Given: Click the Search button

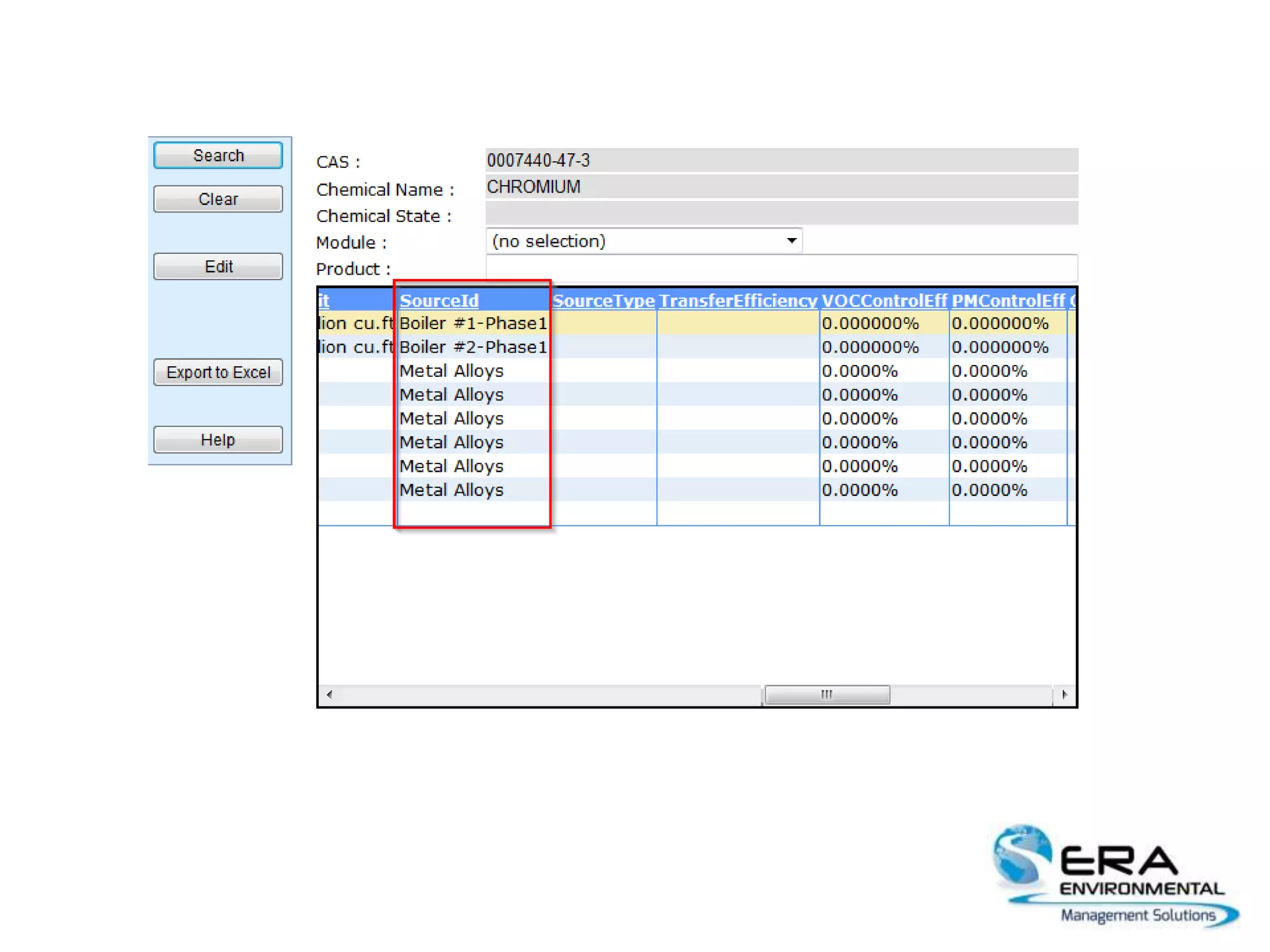Looking at the screenshot, I should (218, 155).
